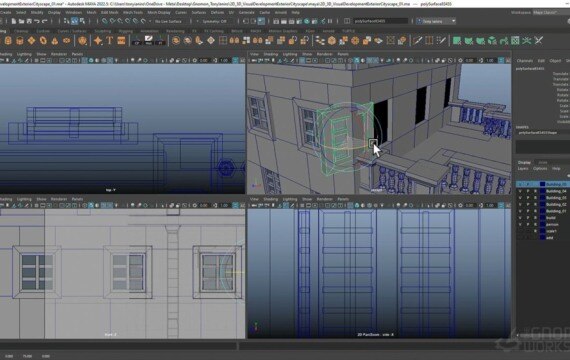Click the gamma icon in persp panel toolbar

481,60
